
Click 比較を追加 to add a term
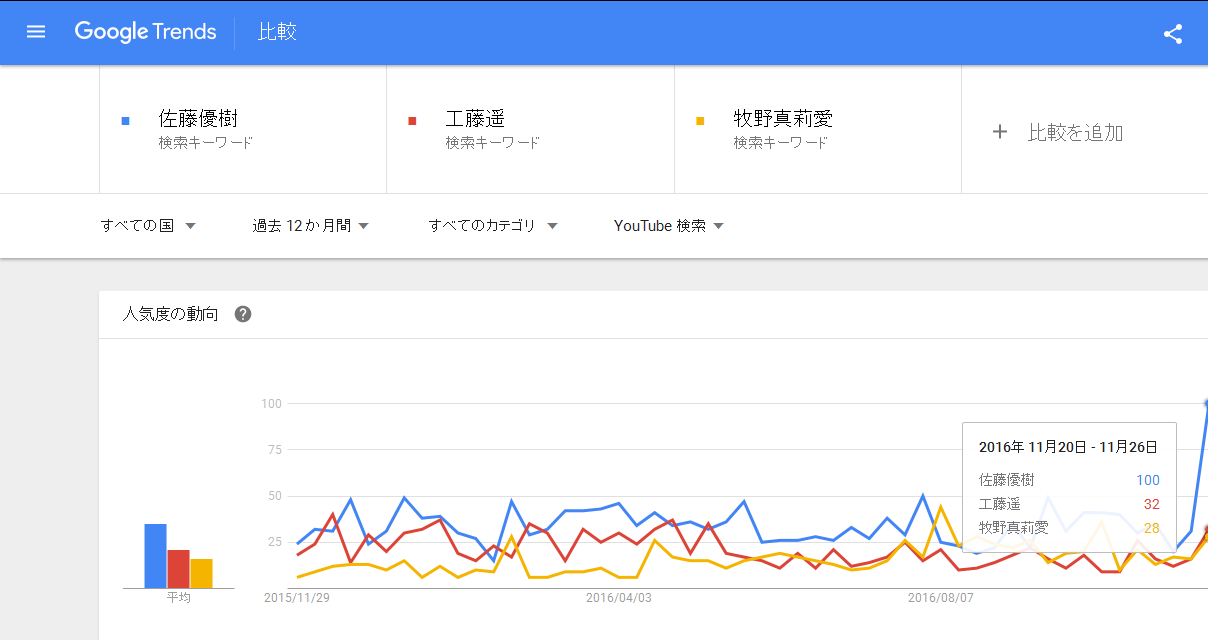pyautogui.click(x=1075, y=132)
